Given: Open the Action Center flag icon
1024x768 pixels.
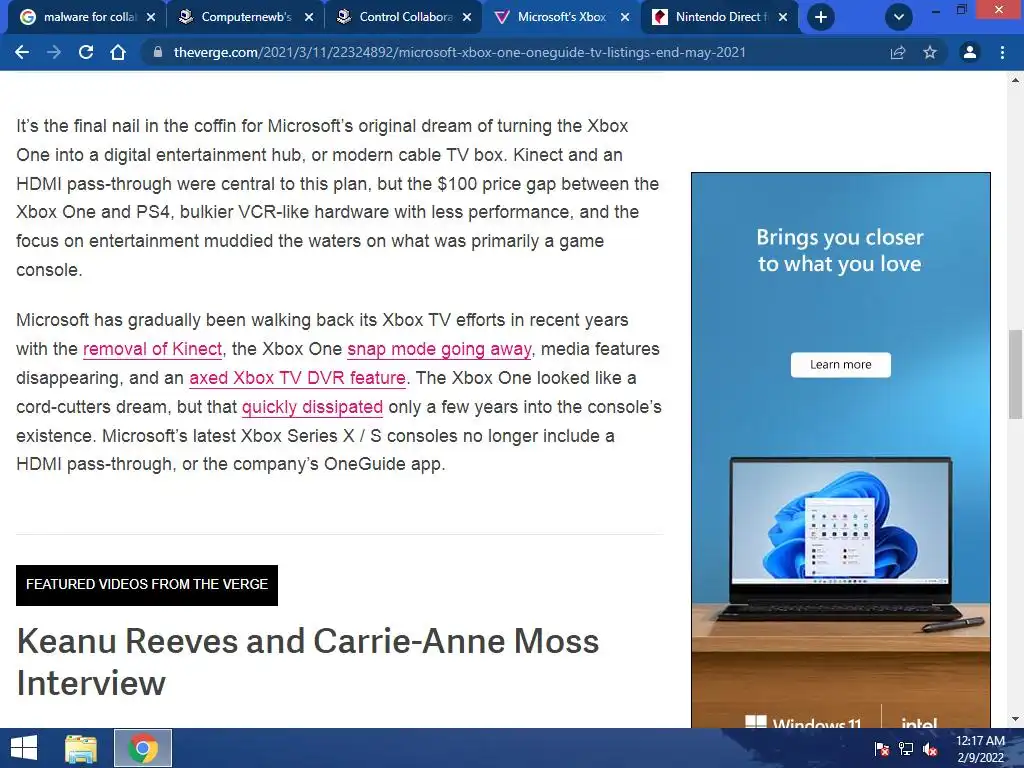Looking at the screenshot, I should pos(882,749).
